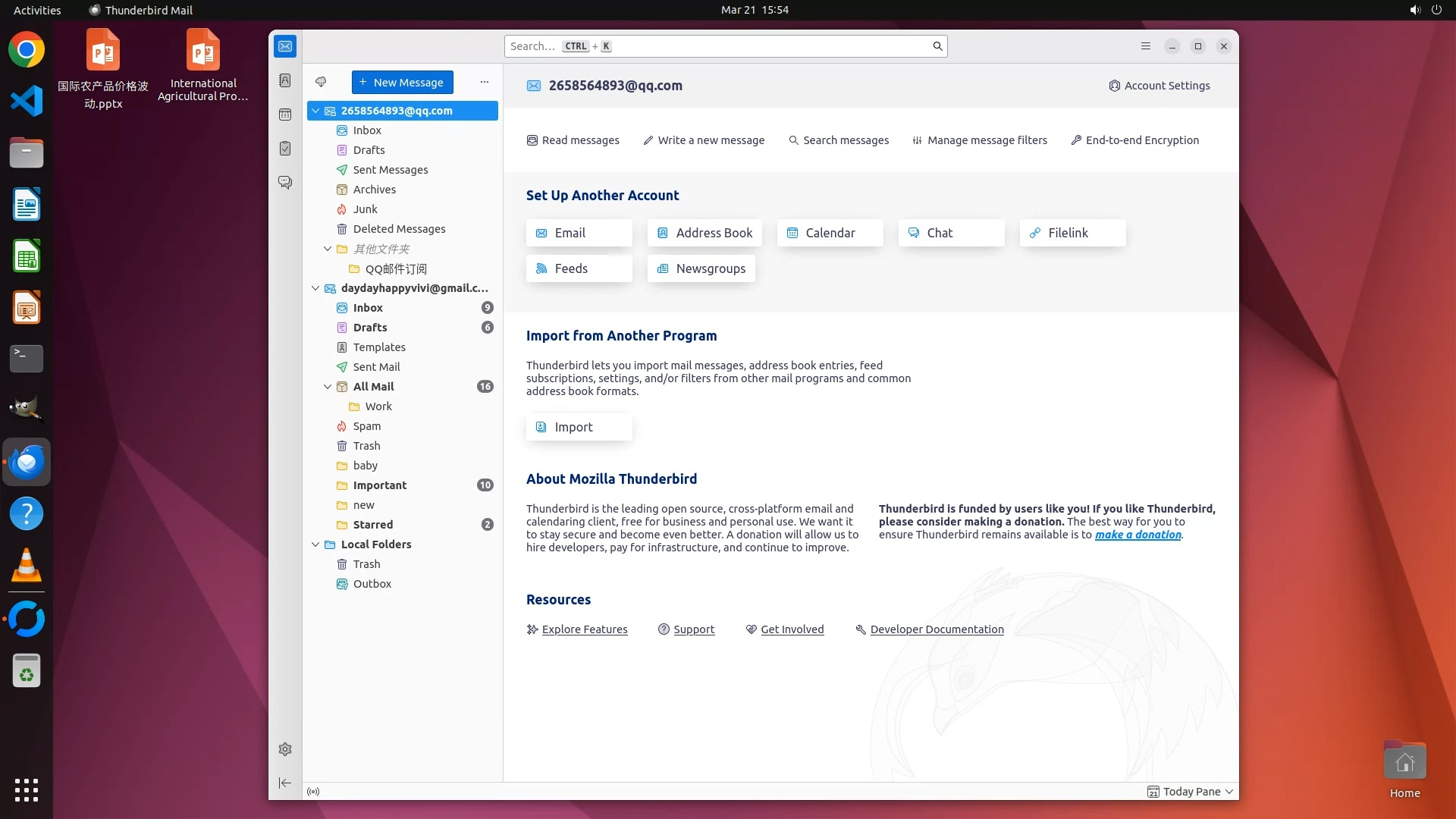This screenshot has height=819, width=1456.
Task: Toggle the Today Pane
Action: [x=1191, y=792]
